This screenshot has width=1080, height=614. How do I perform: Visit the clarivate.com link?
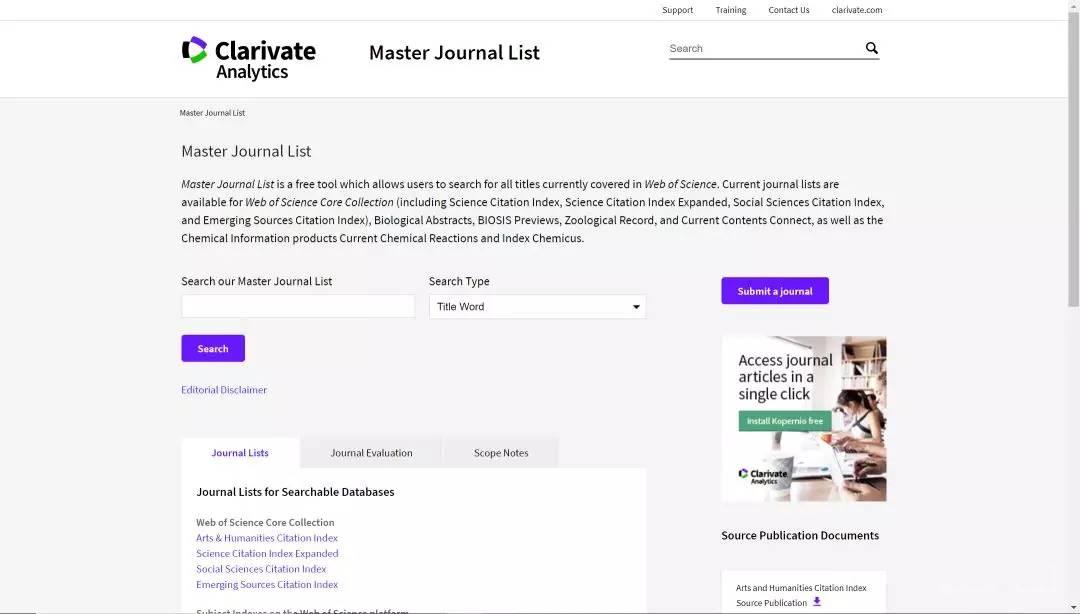(x=857, y=10)
